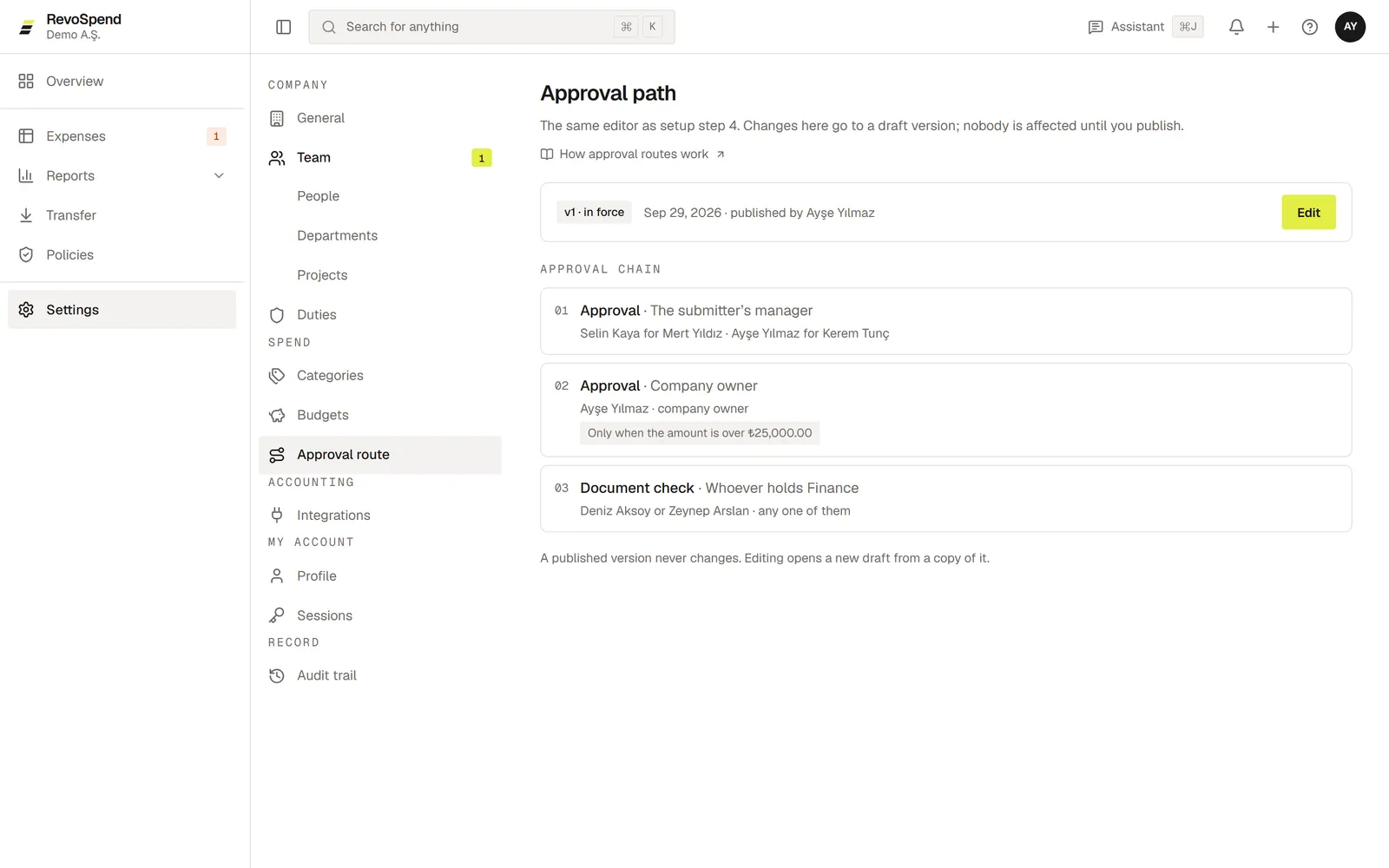Click the Budgets piggy bank icon

click(277, 415)
